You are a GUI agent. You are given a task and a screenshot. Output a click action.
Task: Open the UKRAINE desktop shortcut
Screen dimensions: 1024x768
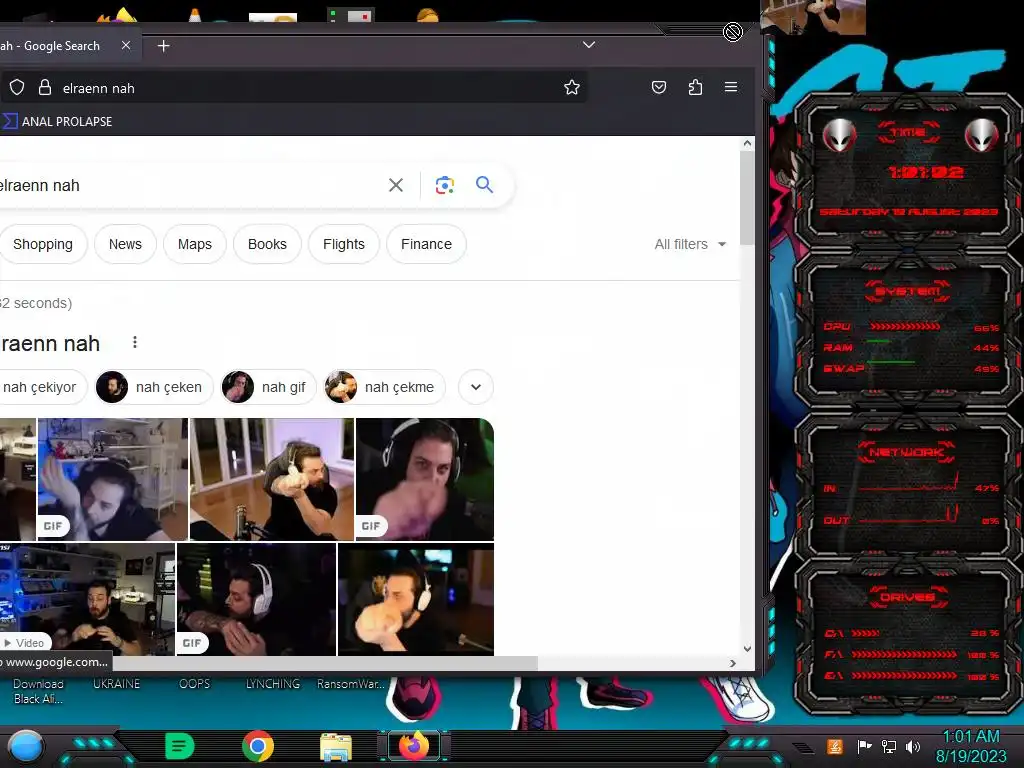116,684
